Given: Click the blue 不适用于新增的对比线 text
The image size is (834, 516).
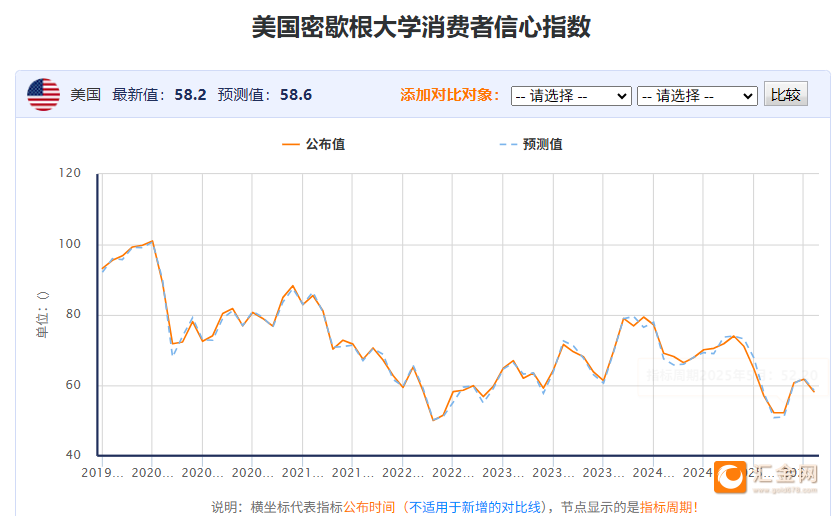Looking at the screenshot, I should (x=474, y=507).
